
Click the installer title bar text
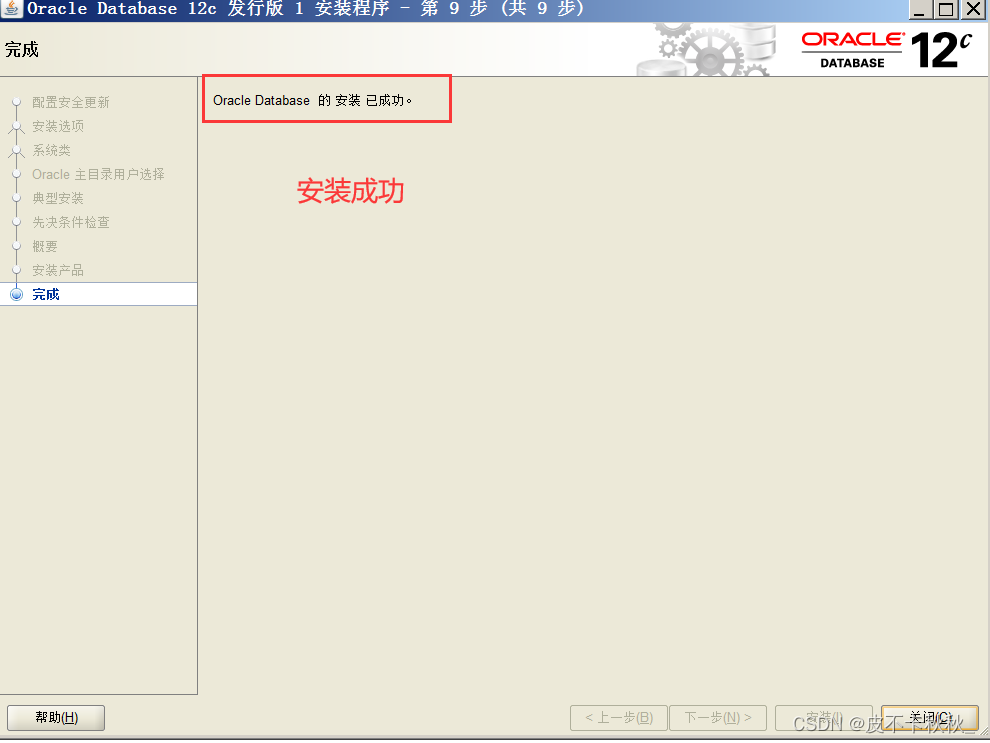[x=306, y=9]
